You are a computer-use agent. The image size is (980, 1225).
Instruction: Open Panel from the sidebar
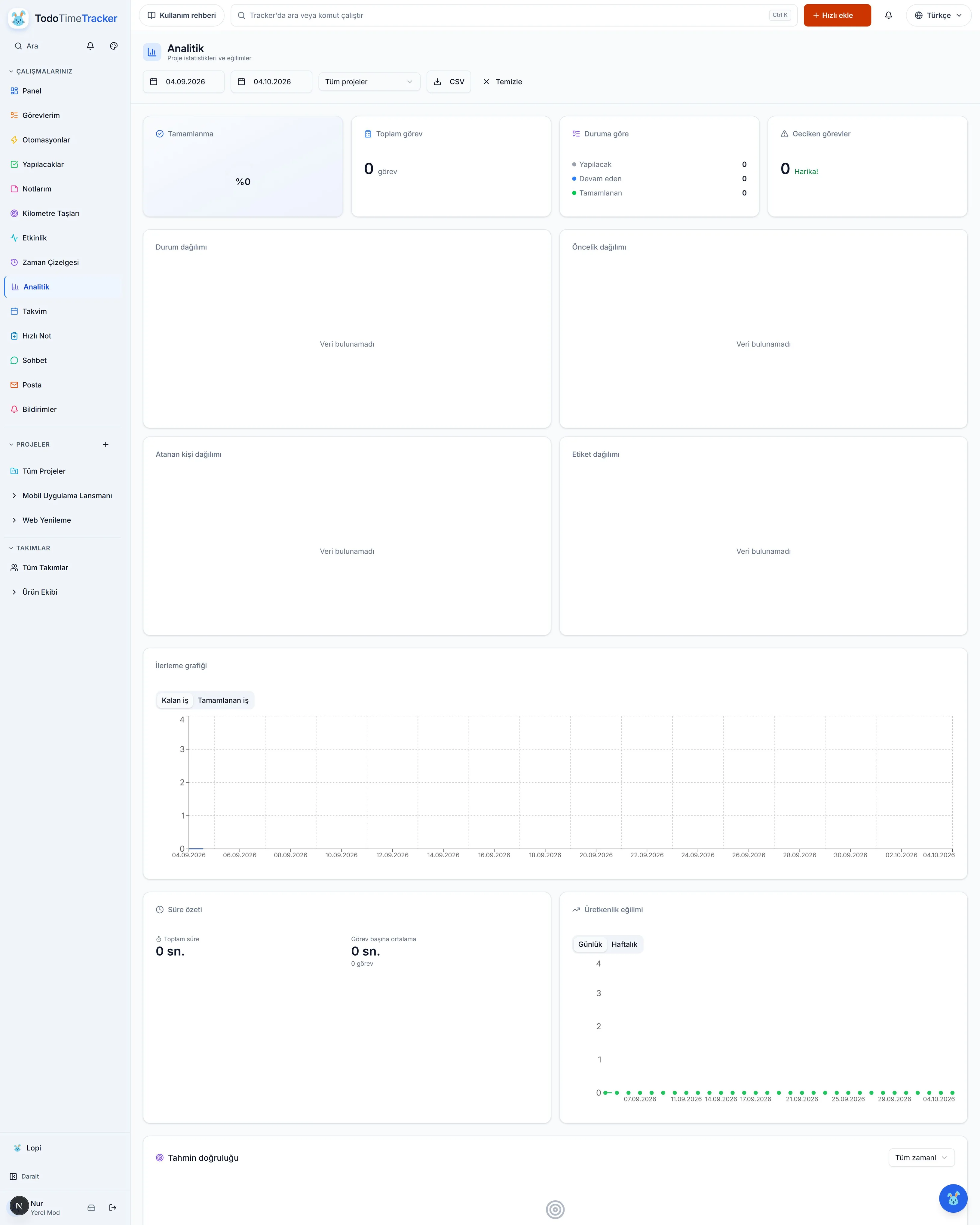pos(63,91)
